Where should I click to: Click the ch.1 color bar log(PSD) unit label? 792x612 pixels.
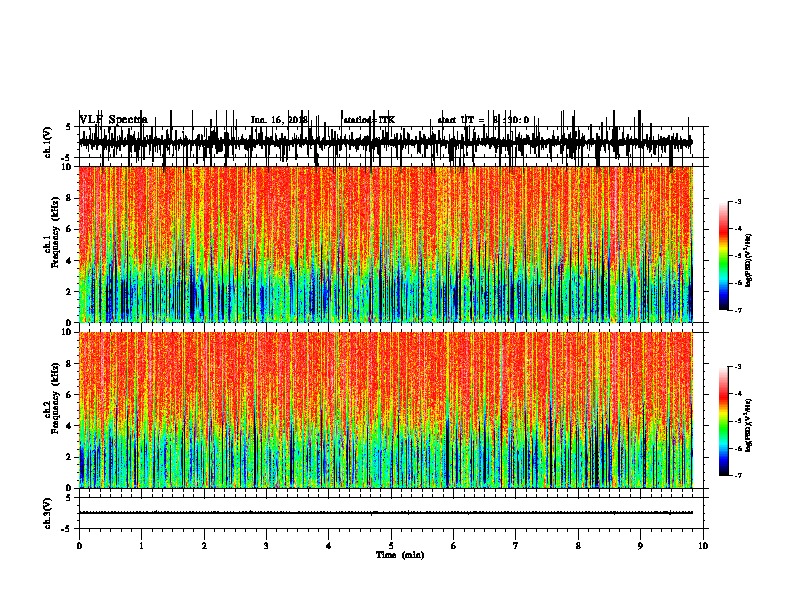(x=749, y=260)
